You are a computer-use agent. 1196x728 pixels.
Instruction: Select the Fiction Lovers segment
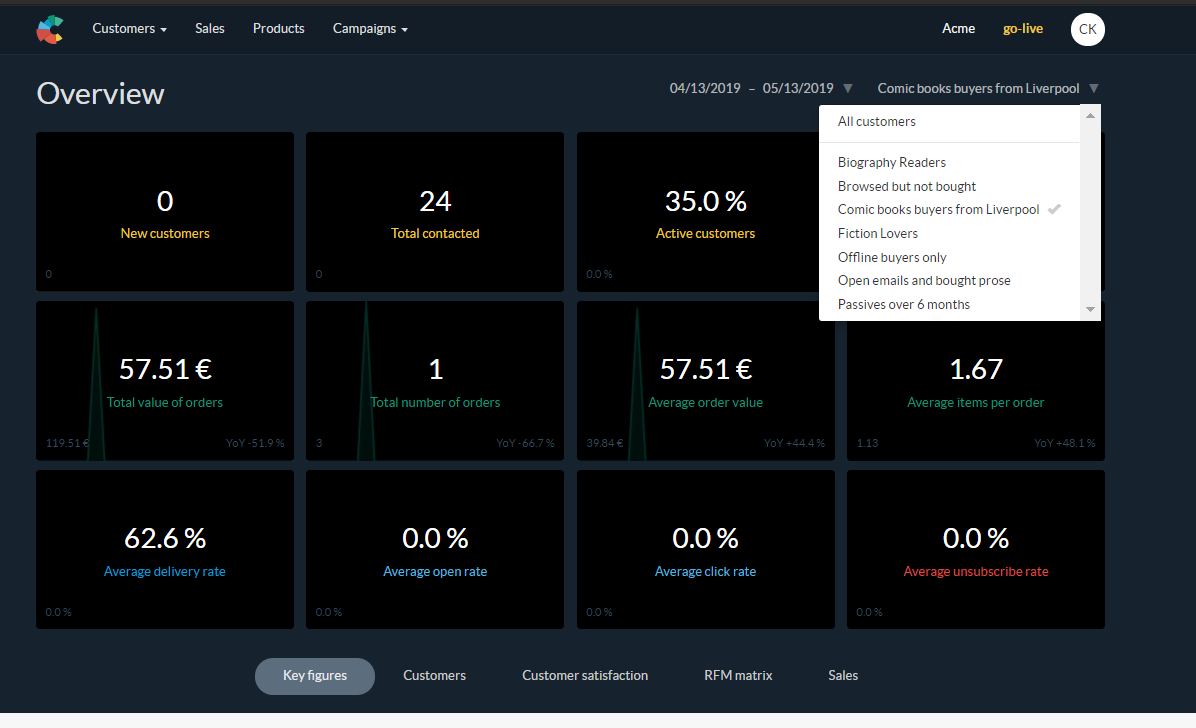[x=877, y=233]
